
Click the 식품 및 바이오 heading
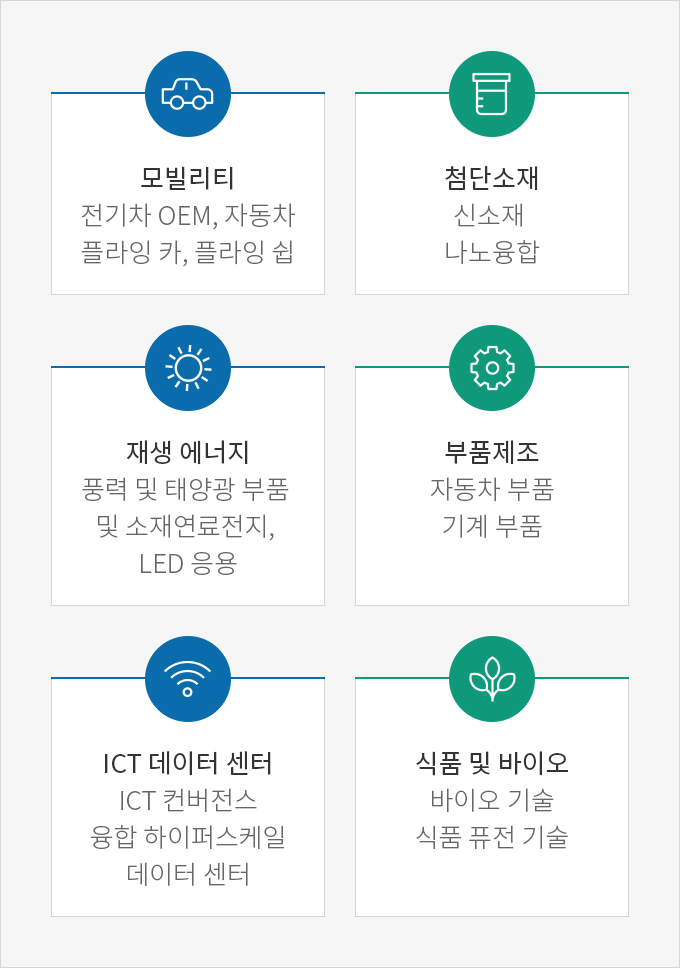coord(492,763)
